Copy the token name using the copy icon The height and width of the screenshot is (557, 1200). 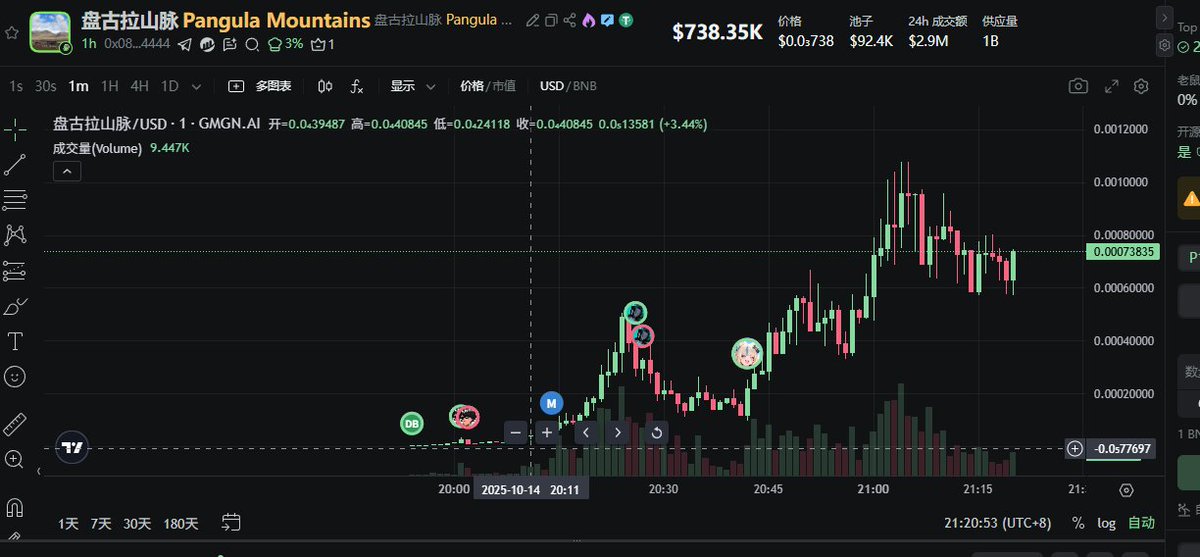pos(551,20)
